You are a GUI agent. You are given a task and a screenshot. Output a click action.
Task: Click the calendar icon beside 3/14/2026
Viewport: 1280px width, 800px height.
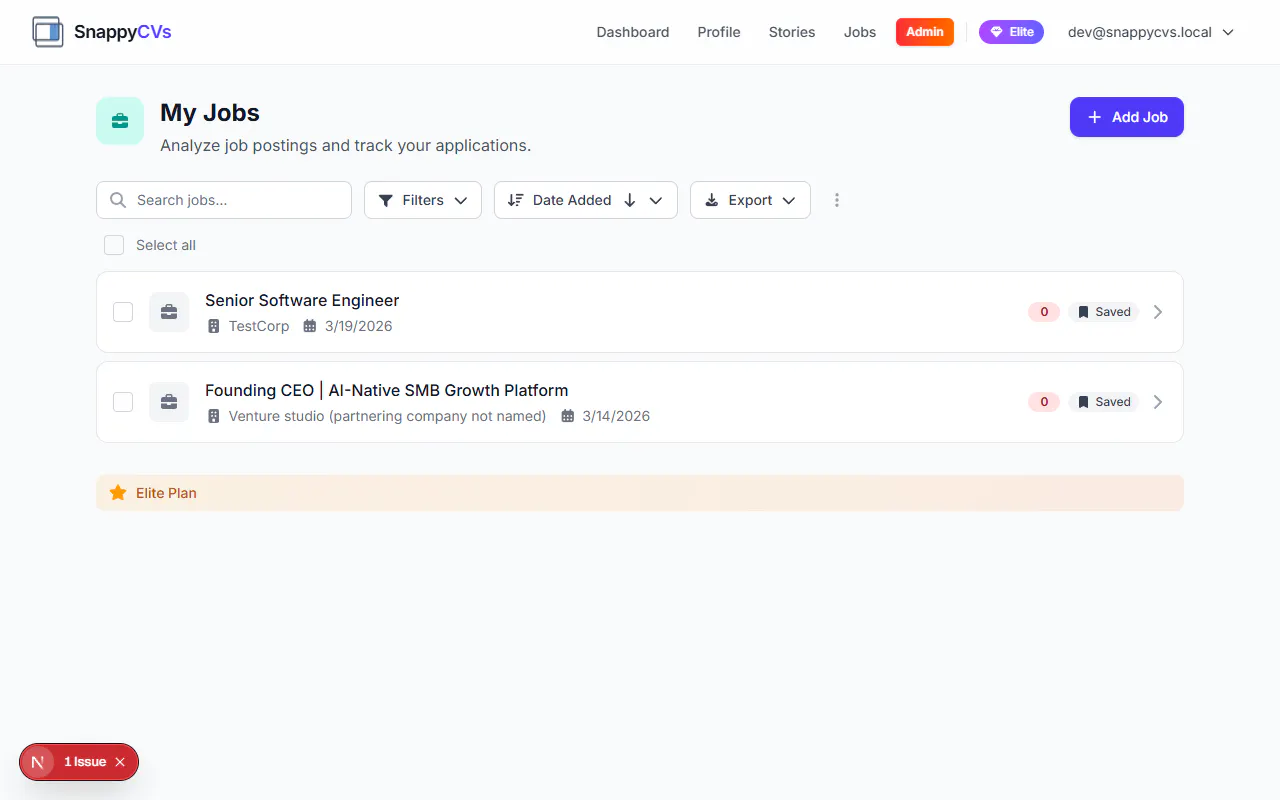coord(568,416)
